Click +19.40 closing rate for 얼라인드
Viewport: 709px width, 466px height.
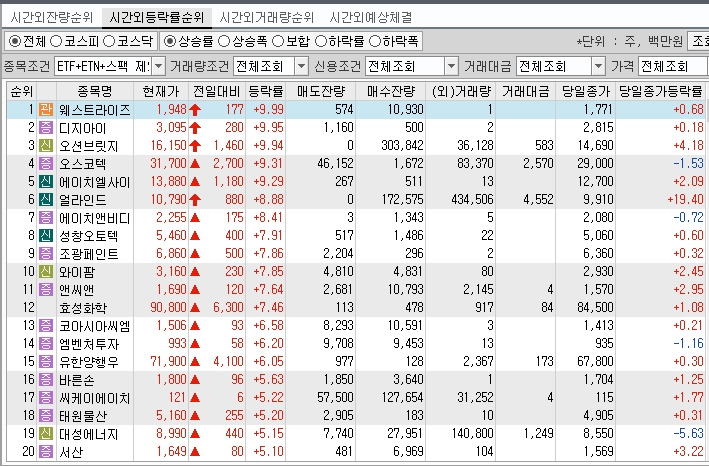coord(685,199)
